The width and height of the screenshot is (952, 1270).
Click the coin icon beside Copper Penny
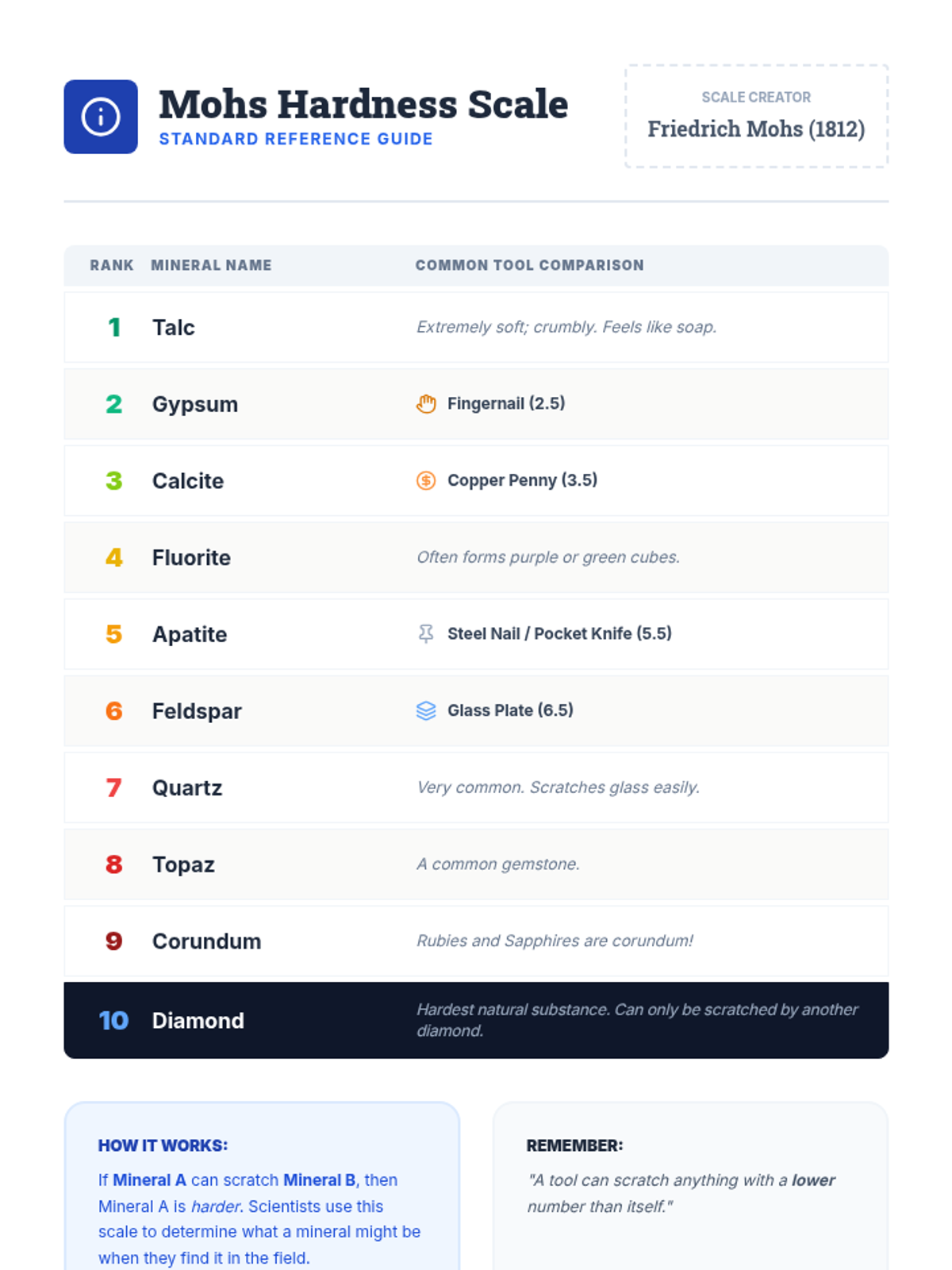[426, 480]
